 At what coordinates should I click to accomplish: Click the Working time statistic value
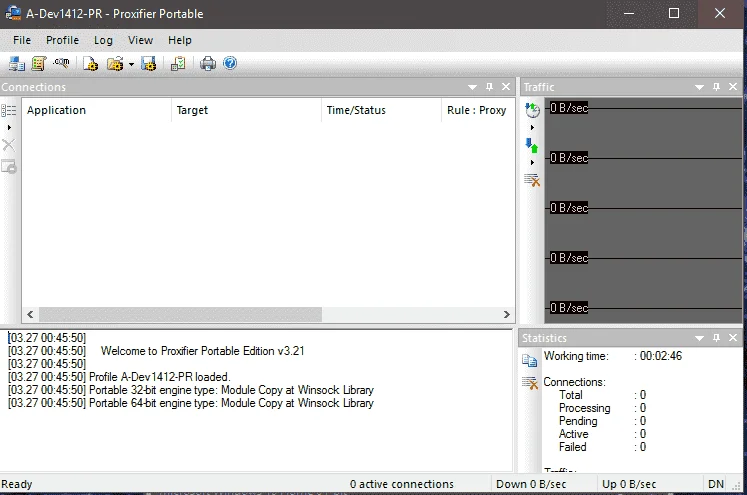(x=661, y=356)
